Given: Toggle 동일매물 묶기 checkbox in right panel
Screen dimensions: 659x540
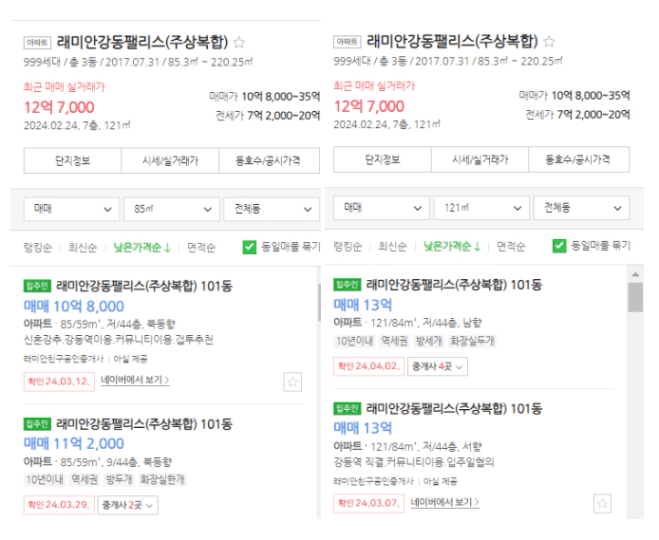Looking at the screenshot, I should [559, 246].
